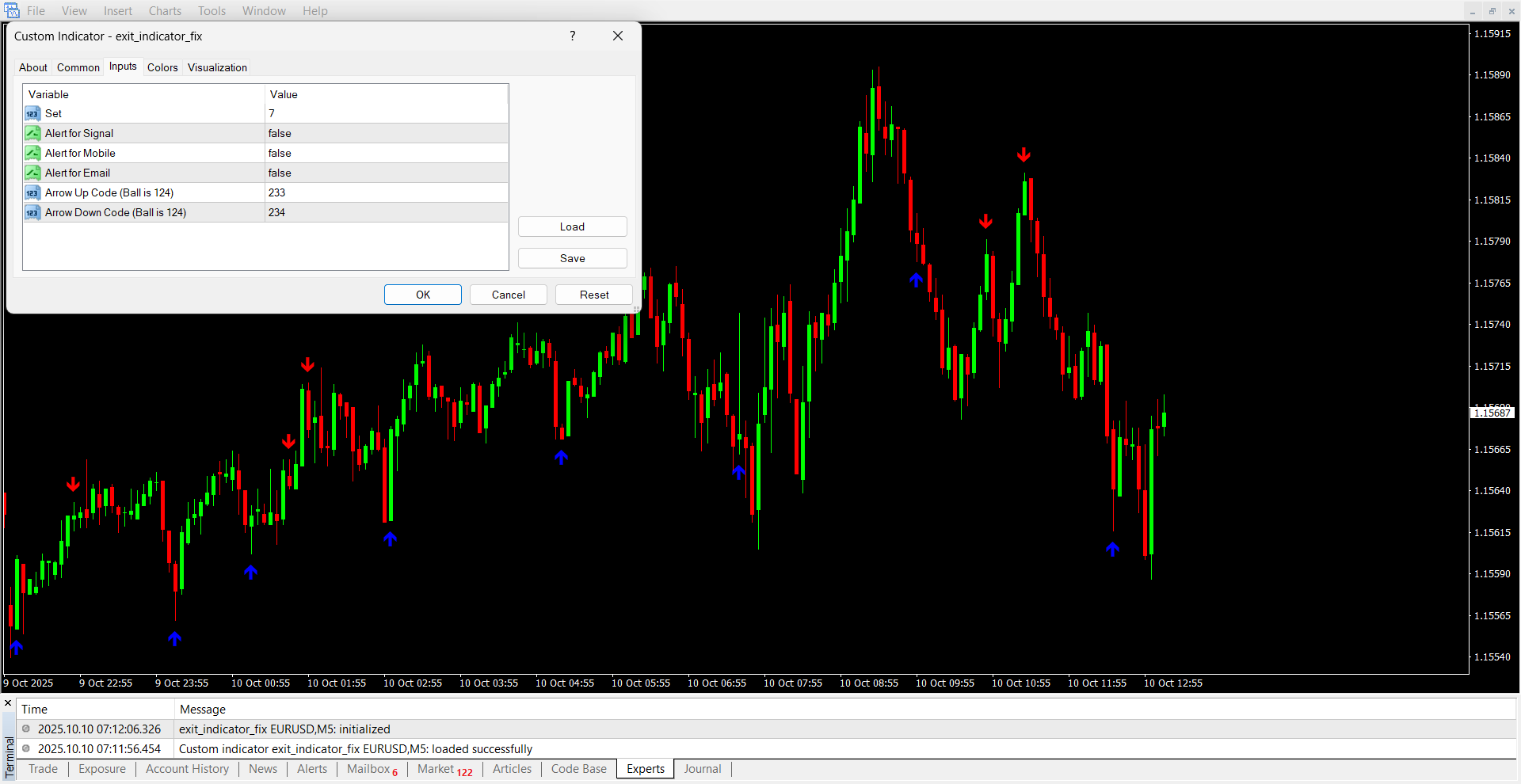This screenshot has width=1521, height=784.
Task: Click the MetaTrader app icon in menu bar
Action: (x=11, y=11)
